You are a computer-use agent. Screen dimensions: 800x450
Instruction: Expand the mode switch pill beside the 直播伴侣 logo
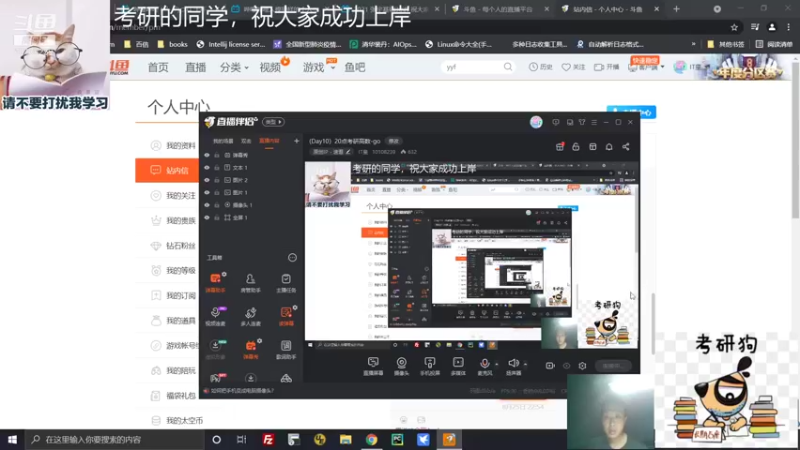pos(273,122)
